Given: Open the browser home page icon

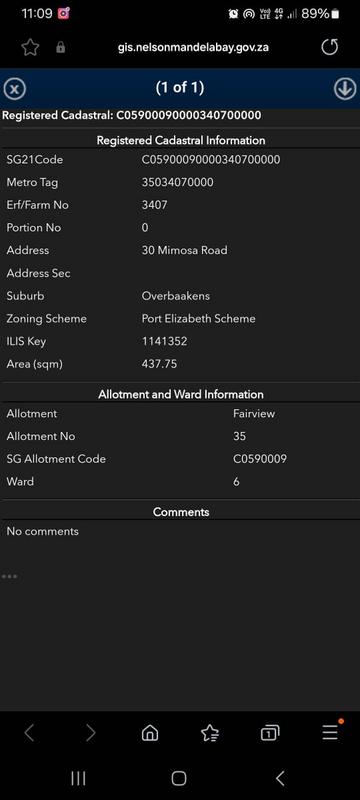Looking at the screenshot, I should click(x=149, y=733).
